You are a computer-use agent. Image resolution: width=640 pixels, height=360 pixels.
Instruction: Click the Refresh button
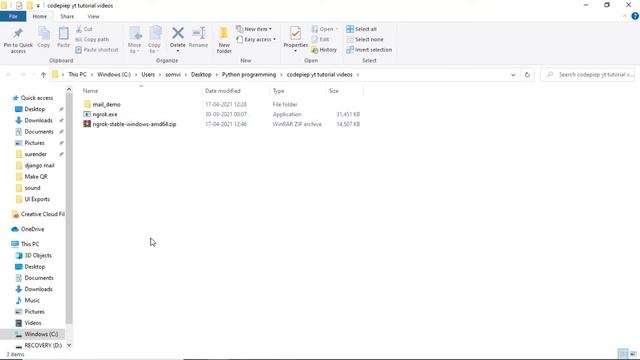pos(527,75)
